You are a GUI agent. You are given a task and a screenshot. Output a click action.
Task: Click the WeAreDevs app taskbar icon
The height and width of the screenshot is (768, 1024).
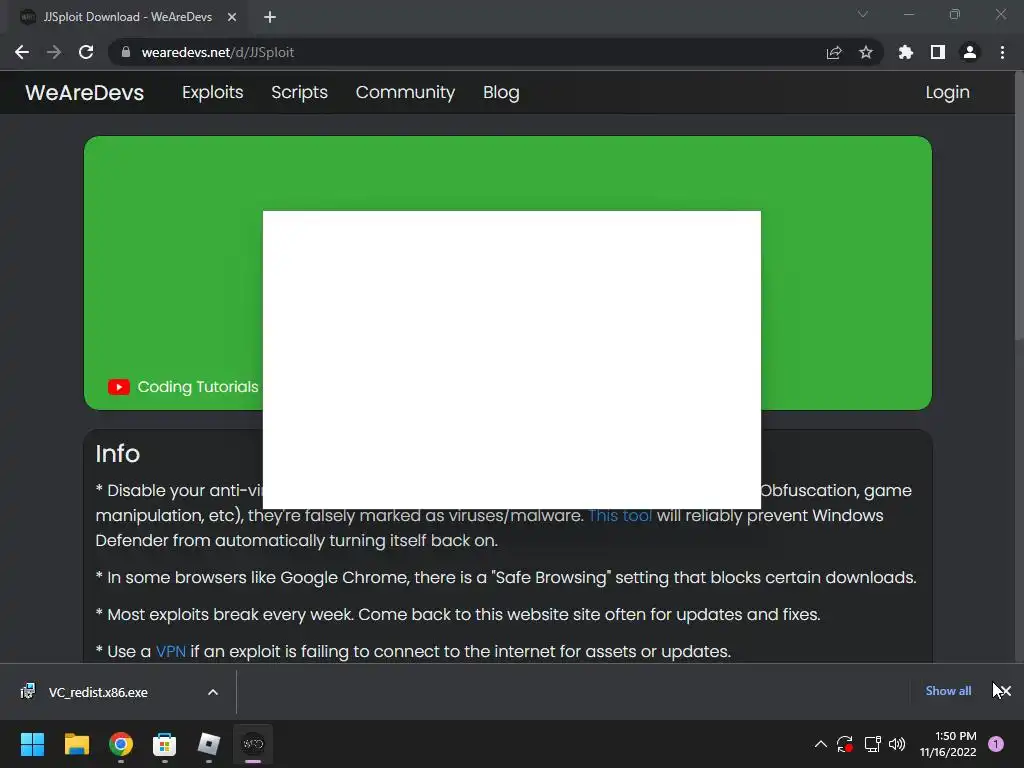(x=253, y=744)
